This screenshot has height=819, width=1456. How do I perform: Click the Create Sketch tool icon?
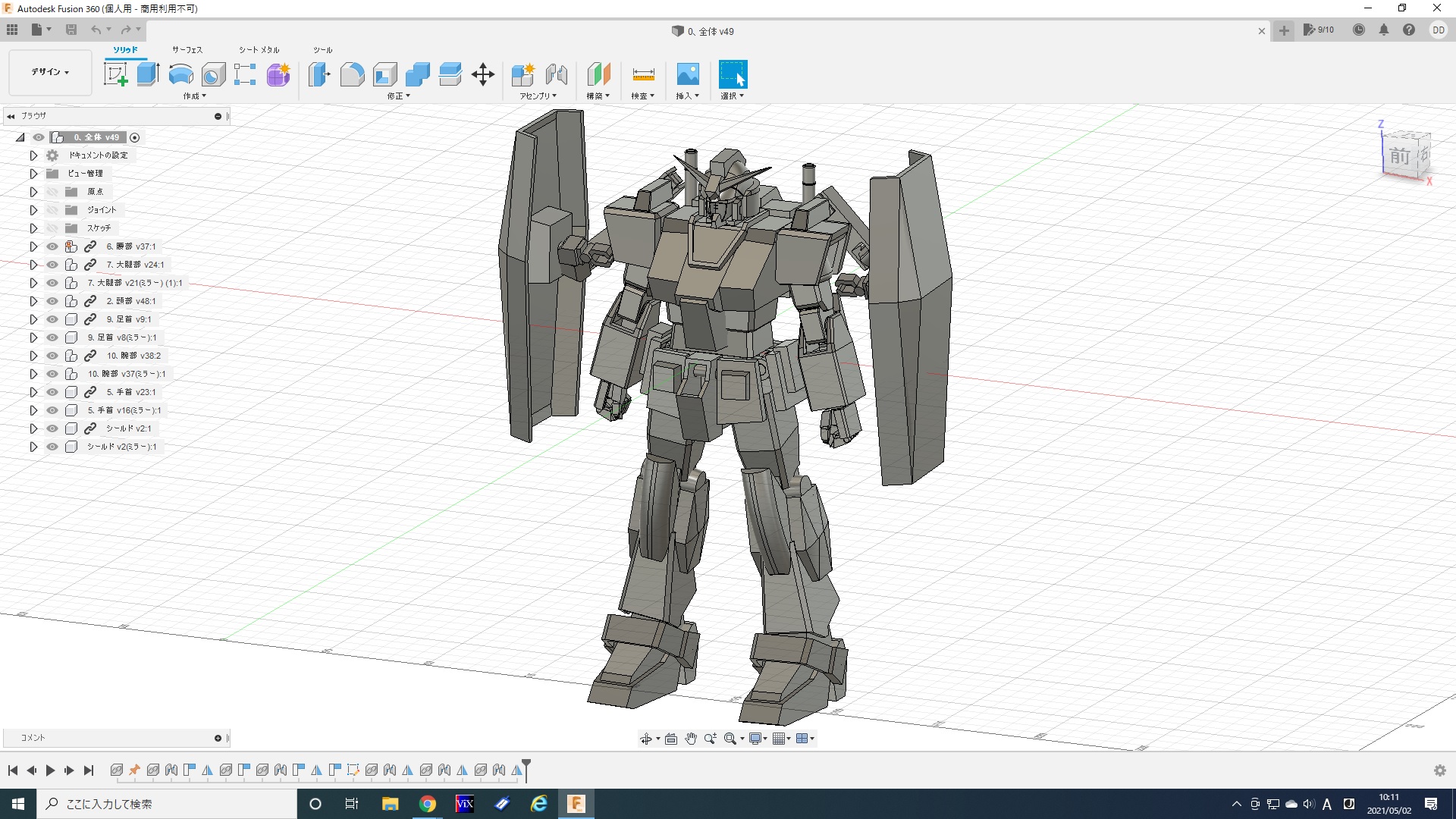coord(115,74)
